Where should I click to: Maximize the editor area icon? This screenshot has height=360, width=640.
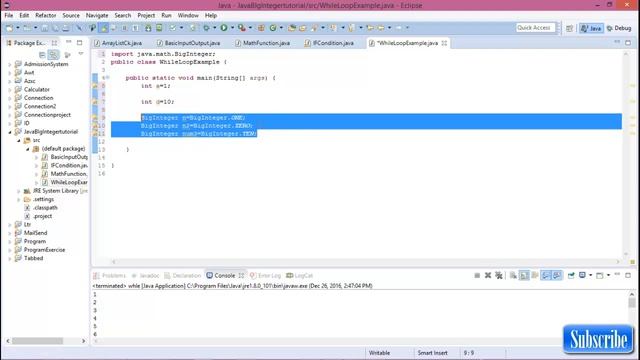pyautogui.click(x=628, y=42)
